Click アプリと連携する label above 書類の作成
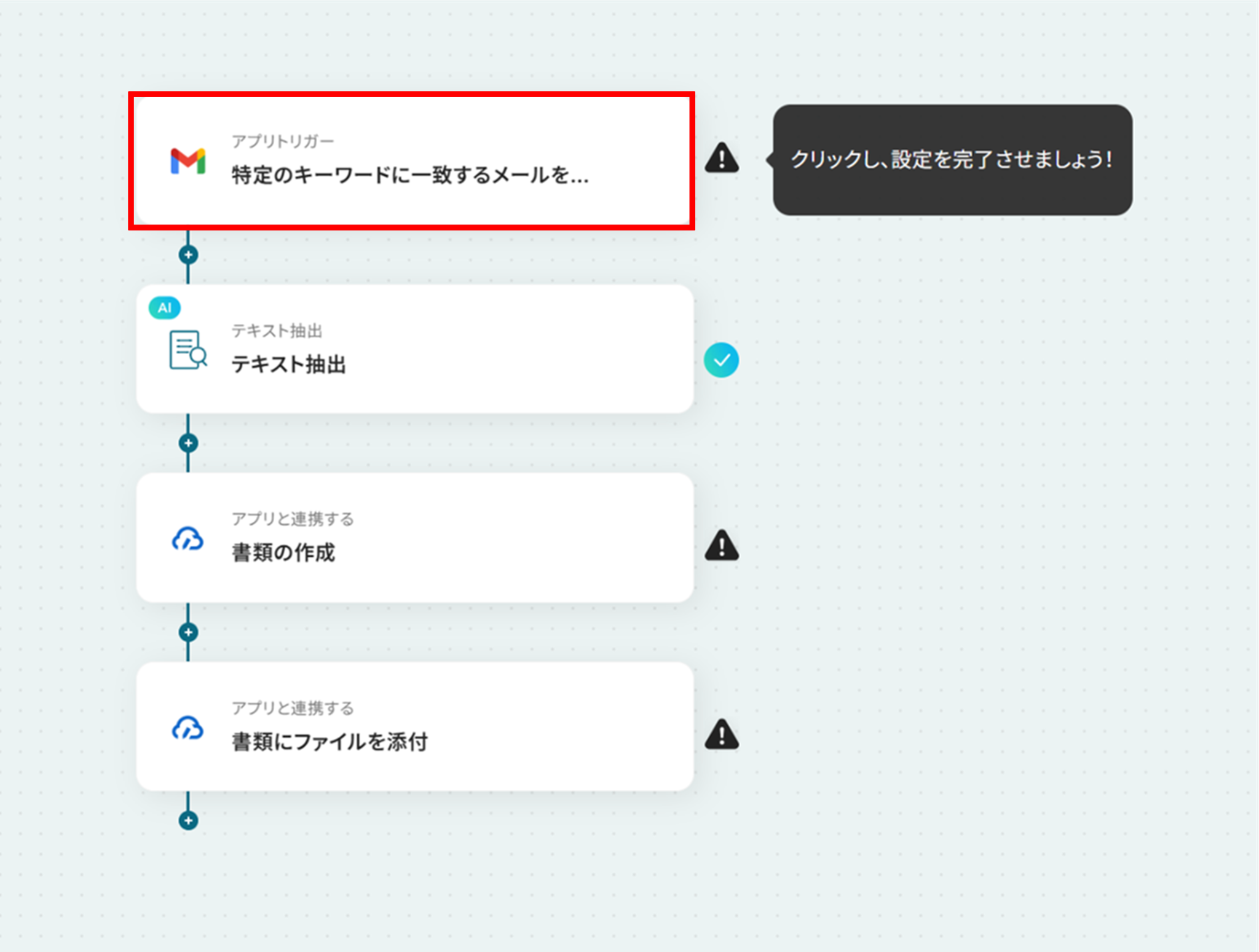Image resolution: width=1259 pixels, height=952 pixels. coord(293,519)
